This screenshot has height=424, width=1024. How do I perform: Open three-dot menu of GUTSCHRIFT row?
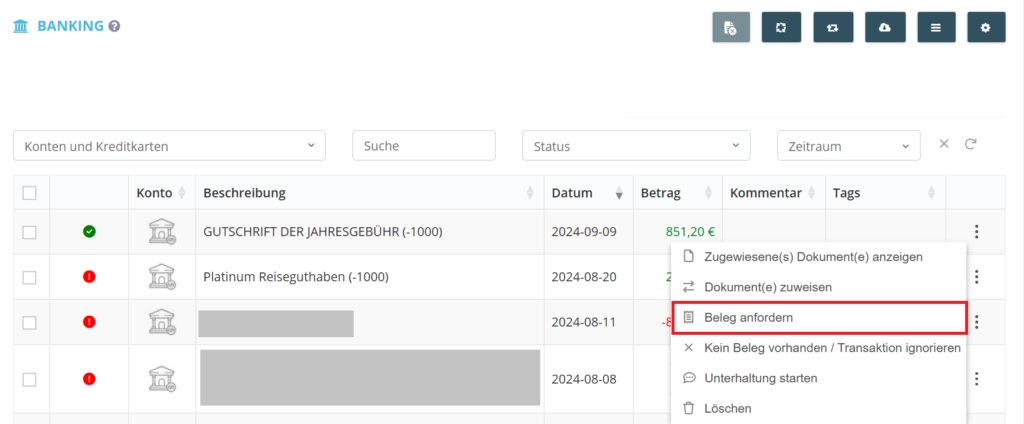click(x=976, y=231)
